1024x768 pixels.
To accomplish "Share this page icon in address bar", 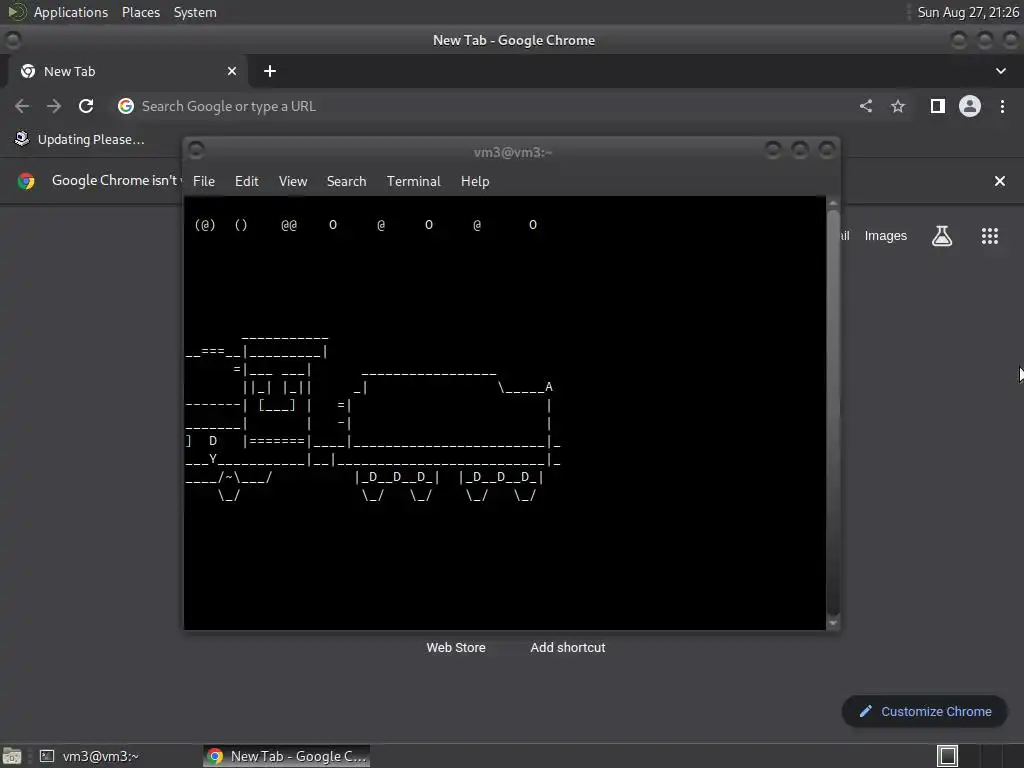I will [866, 106].
